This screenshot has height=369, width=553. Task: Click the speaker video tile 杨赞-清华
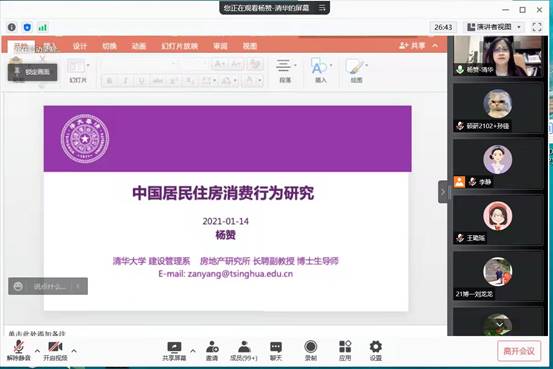click(498, 56)
